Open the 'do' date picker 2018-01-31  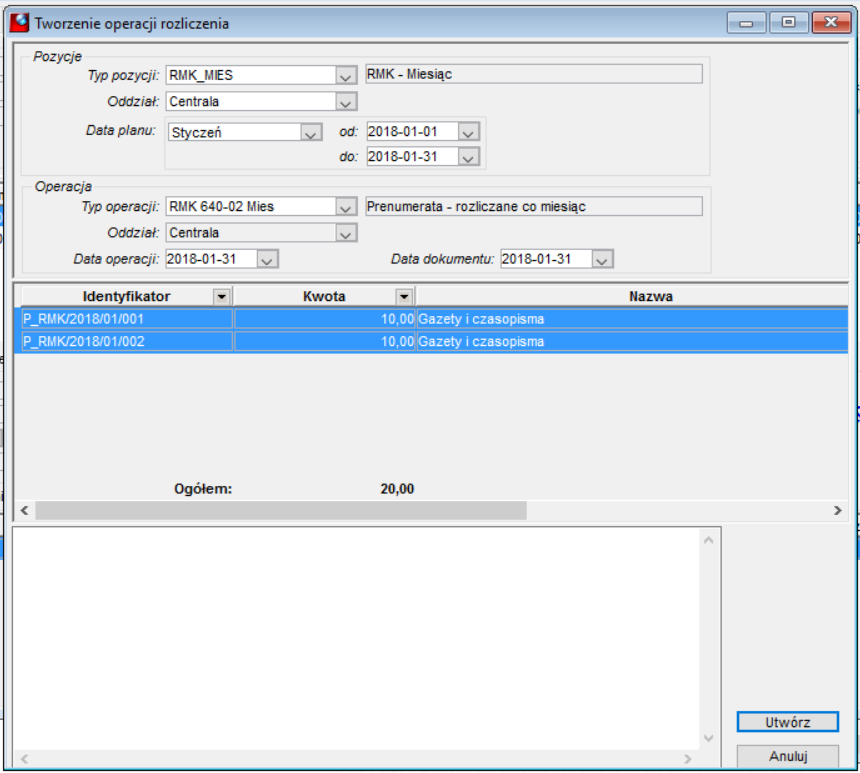pyautogui.click(x=468, y=157)
